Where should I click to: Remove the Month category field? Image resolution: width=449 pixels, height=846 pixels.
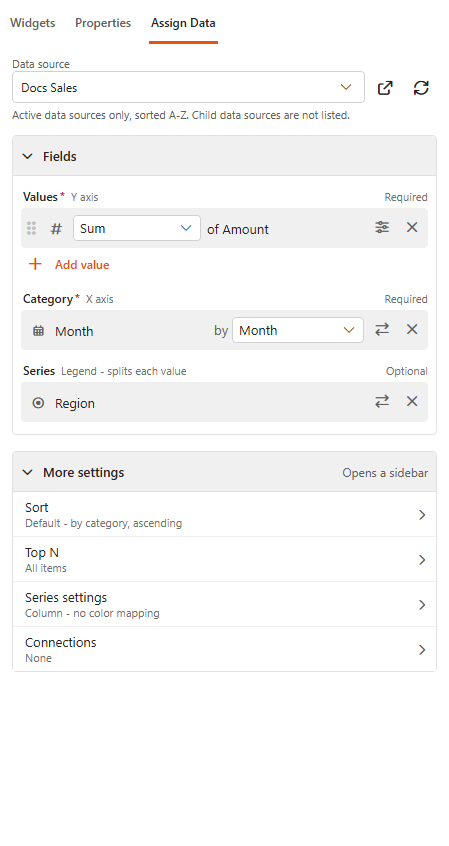[x=412, y=329]
